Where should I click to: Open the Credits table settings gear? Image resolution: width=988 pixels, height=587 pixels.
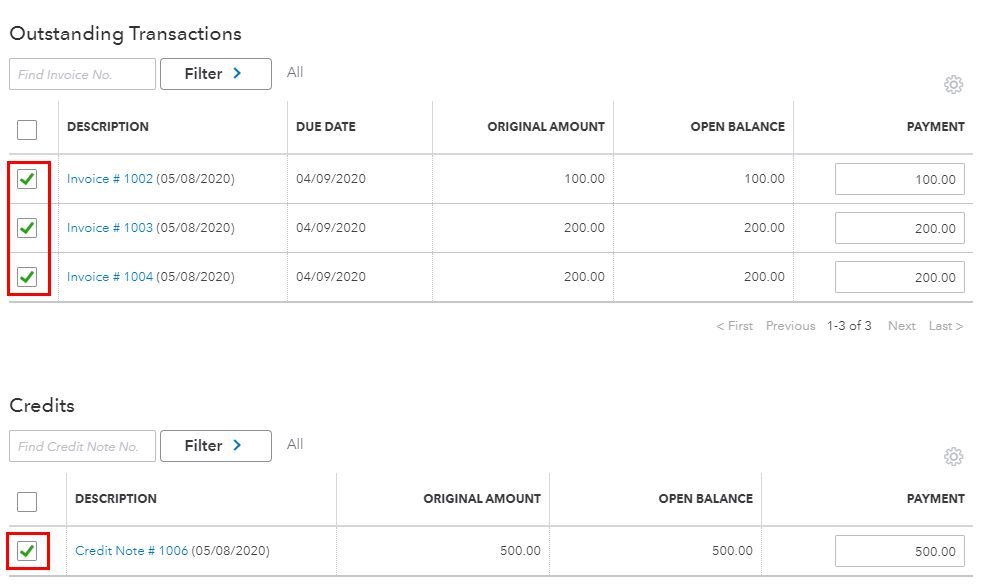point(952,457)
